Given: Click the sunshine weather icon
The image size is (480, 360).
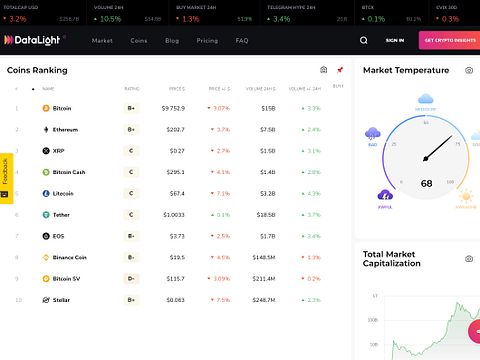Looking at the screenshot, I should tap(466, 196).
